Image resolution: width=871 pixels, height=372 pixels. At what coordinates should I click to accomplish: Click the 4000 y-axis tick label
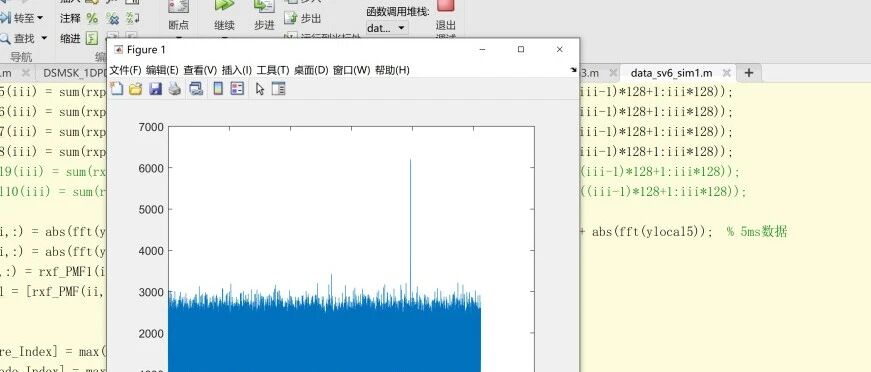(151, 251)
